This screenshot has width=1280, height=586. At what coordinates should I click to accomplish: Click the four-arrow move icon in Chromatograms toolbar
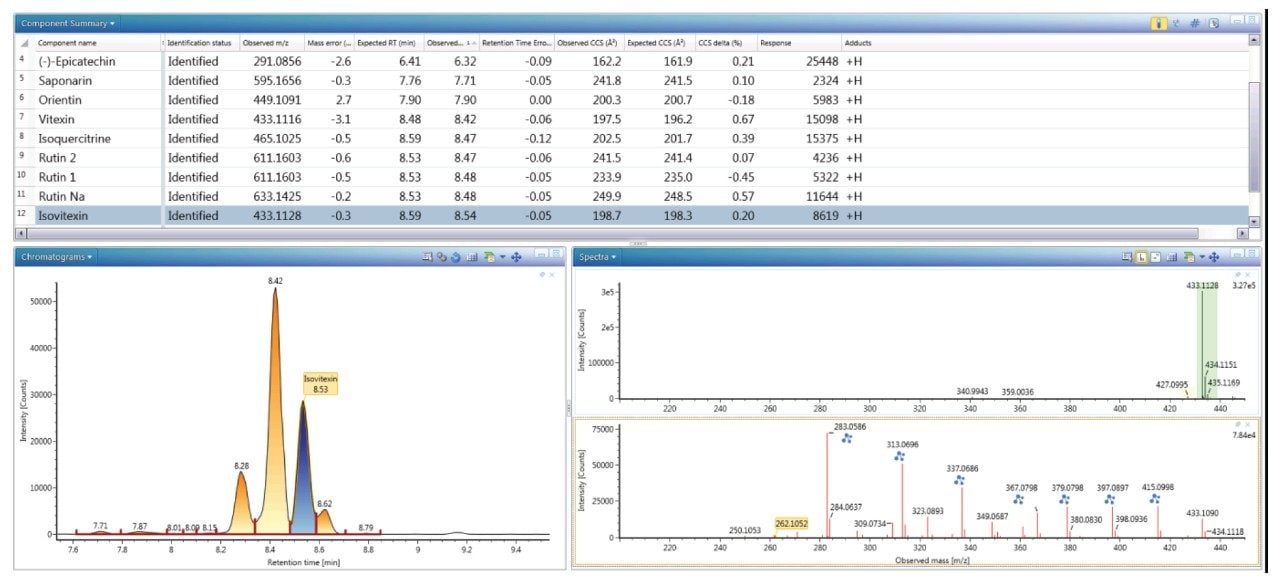516,257
